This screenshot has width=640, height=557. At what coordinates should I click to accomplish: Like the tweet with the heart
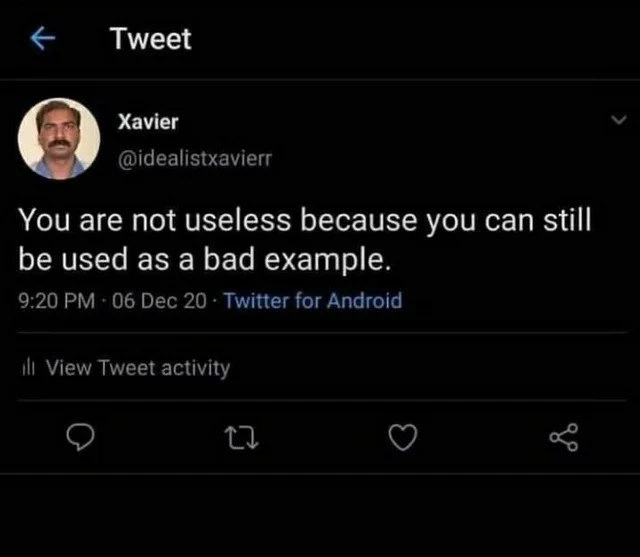(403, 437)
